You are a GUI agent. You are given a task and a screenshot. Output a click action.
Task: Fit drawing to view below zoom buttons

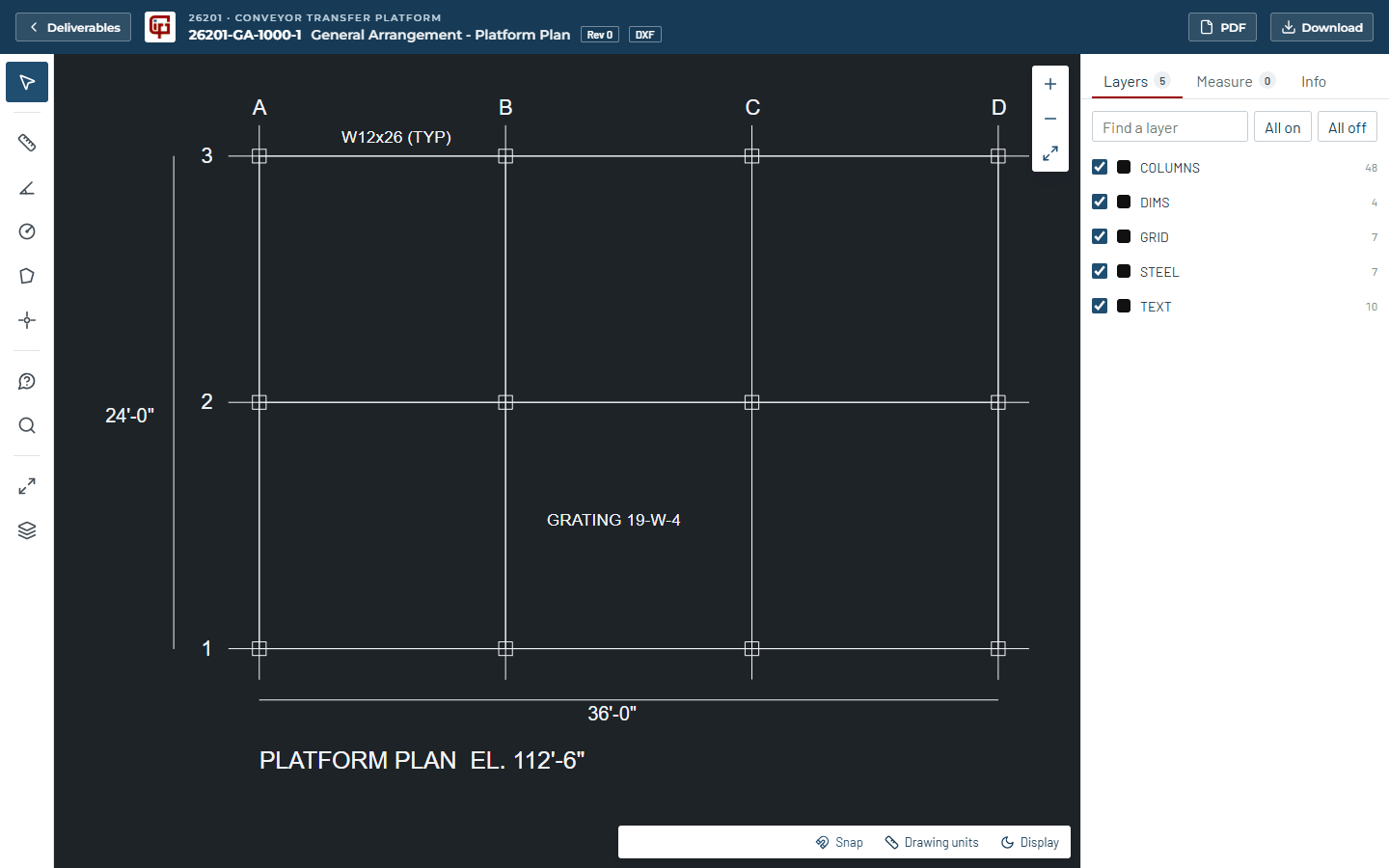[1050, 153]
